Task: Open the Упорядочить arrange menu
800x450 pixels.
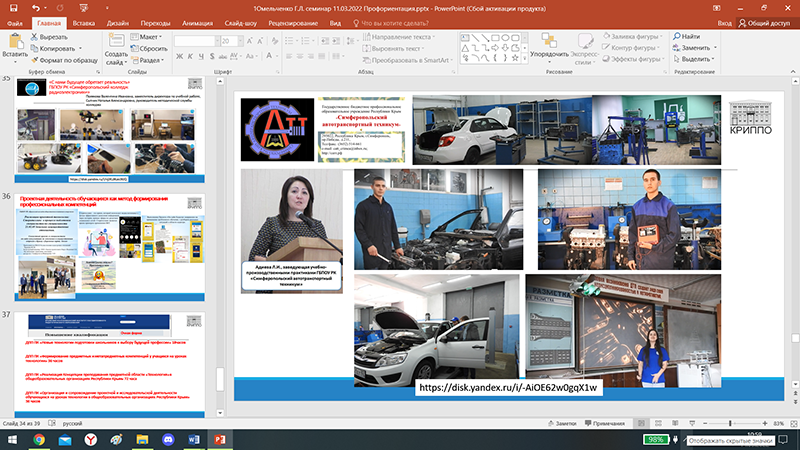Action: (x=549, y=48)
